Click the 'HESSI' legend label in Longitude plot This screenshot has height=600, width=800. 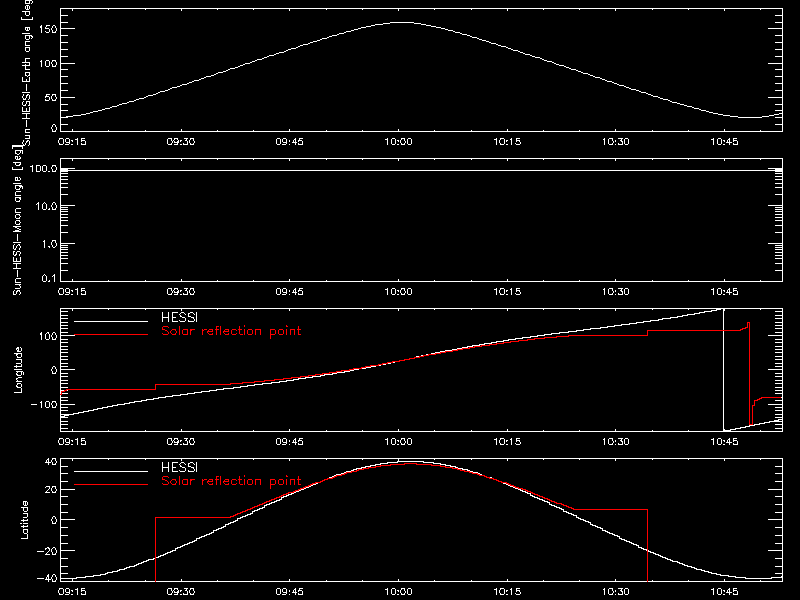click(179, 317)
